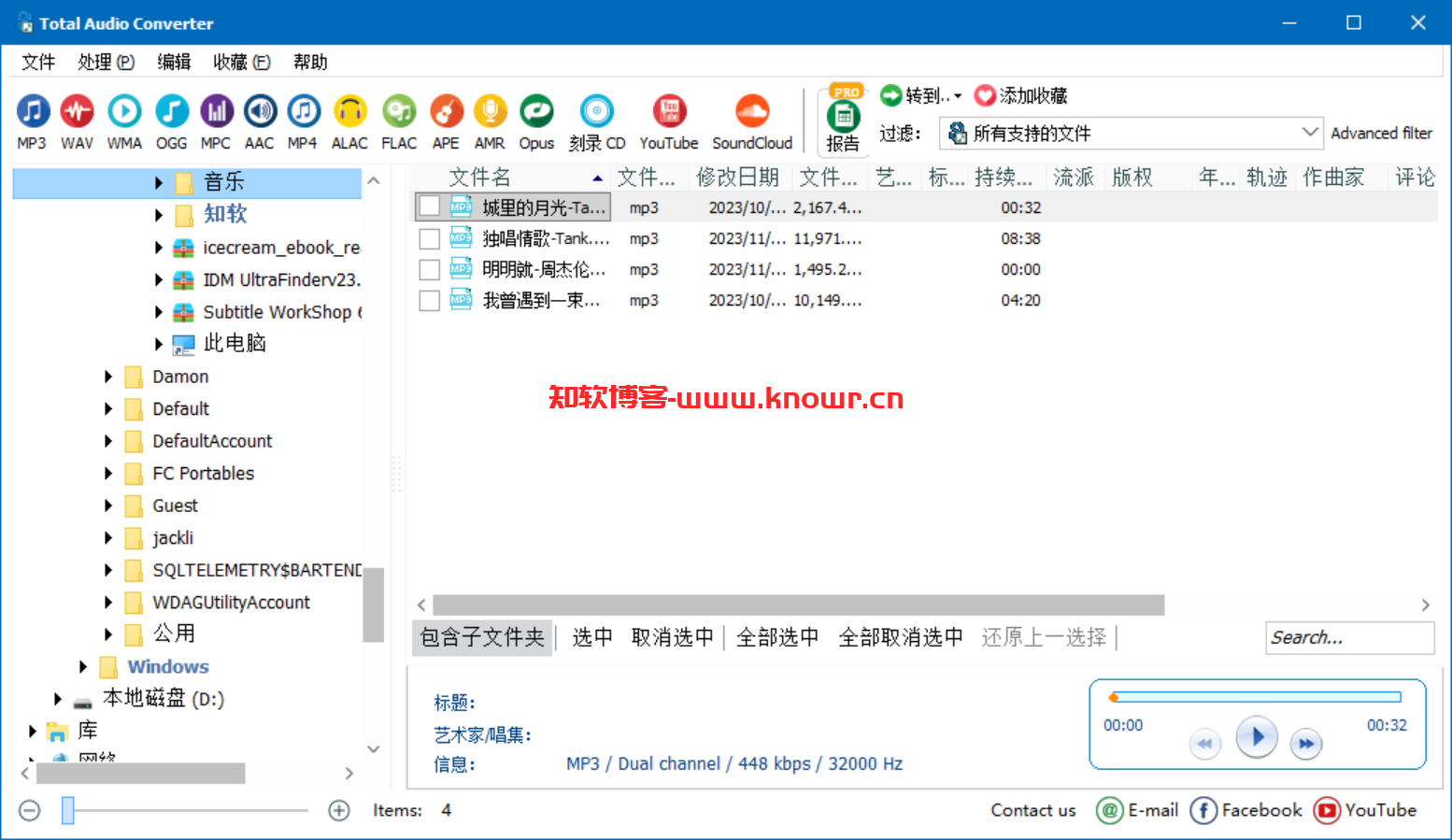Click the 全部选中 button
The image size is (1452, 840).
[777, 637]
